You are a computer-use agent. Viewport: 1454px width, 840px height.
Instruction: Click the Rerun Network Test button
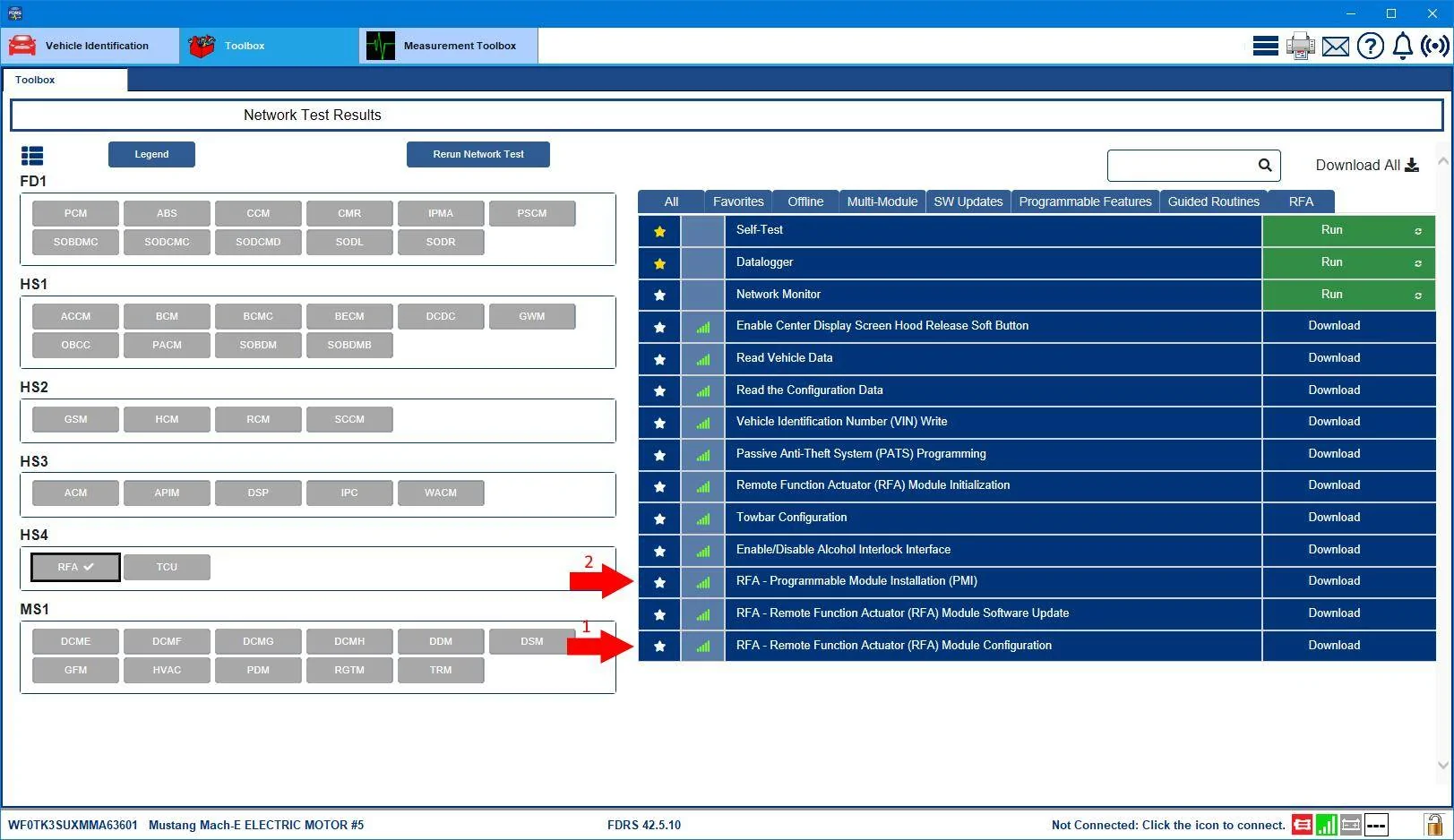point(478,154)
